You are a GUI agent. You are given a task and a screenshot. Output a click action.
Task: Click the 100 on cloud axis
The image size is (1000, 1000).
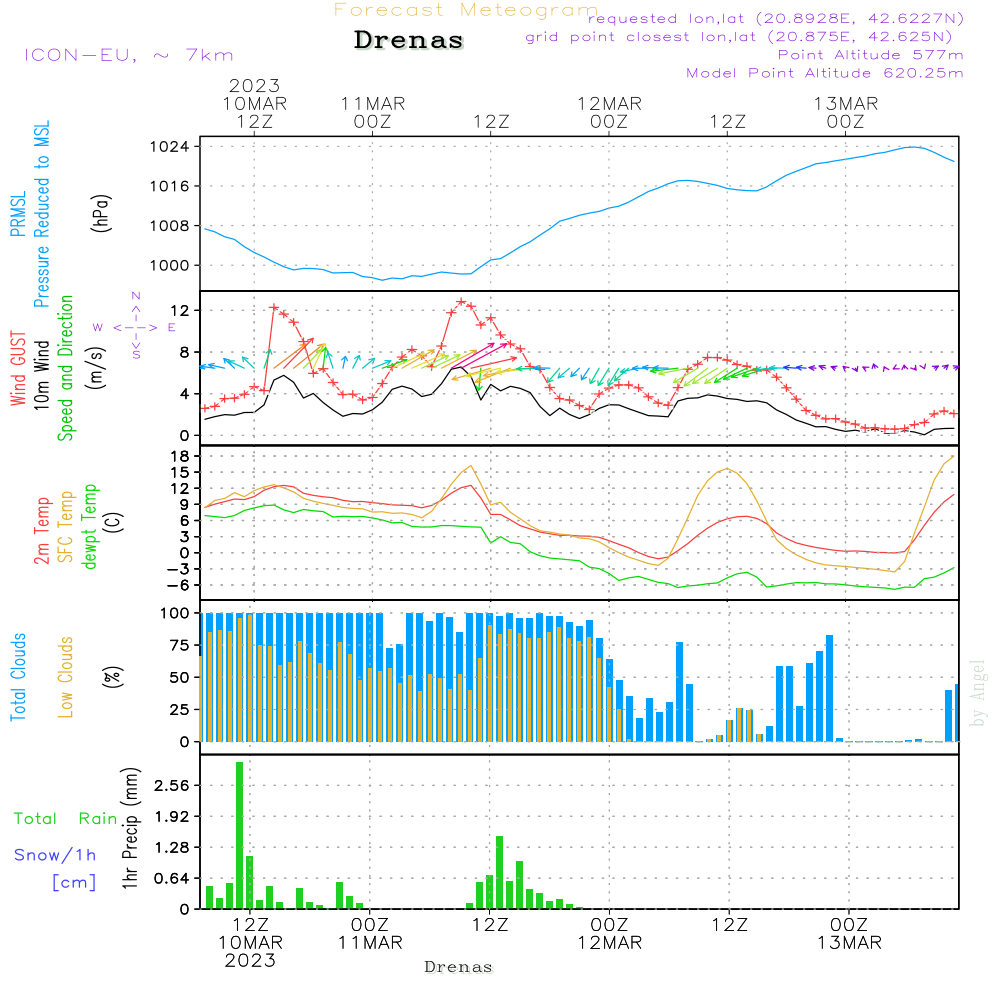pos(175,614)
